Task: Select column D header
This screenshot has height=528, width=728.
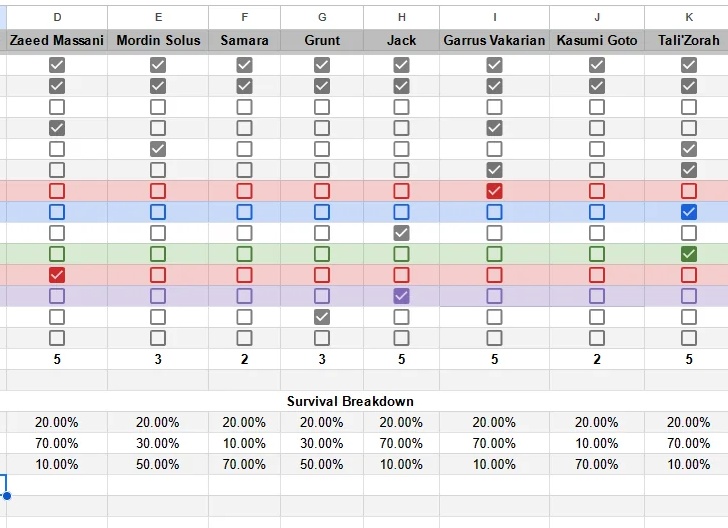Action: 57,17
